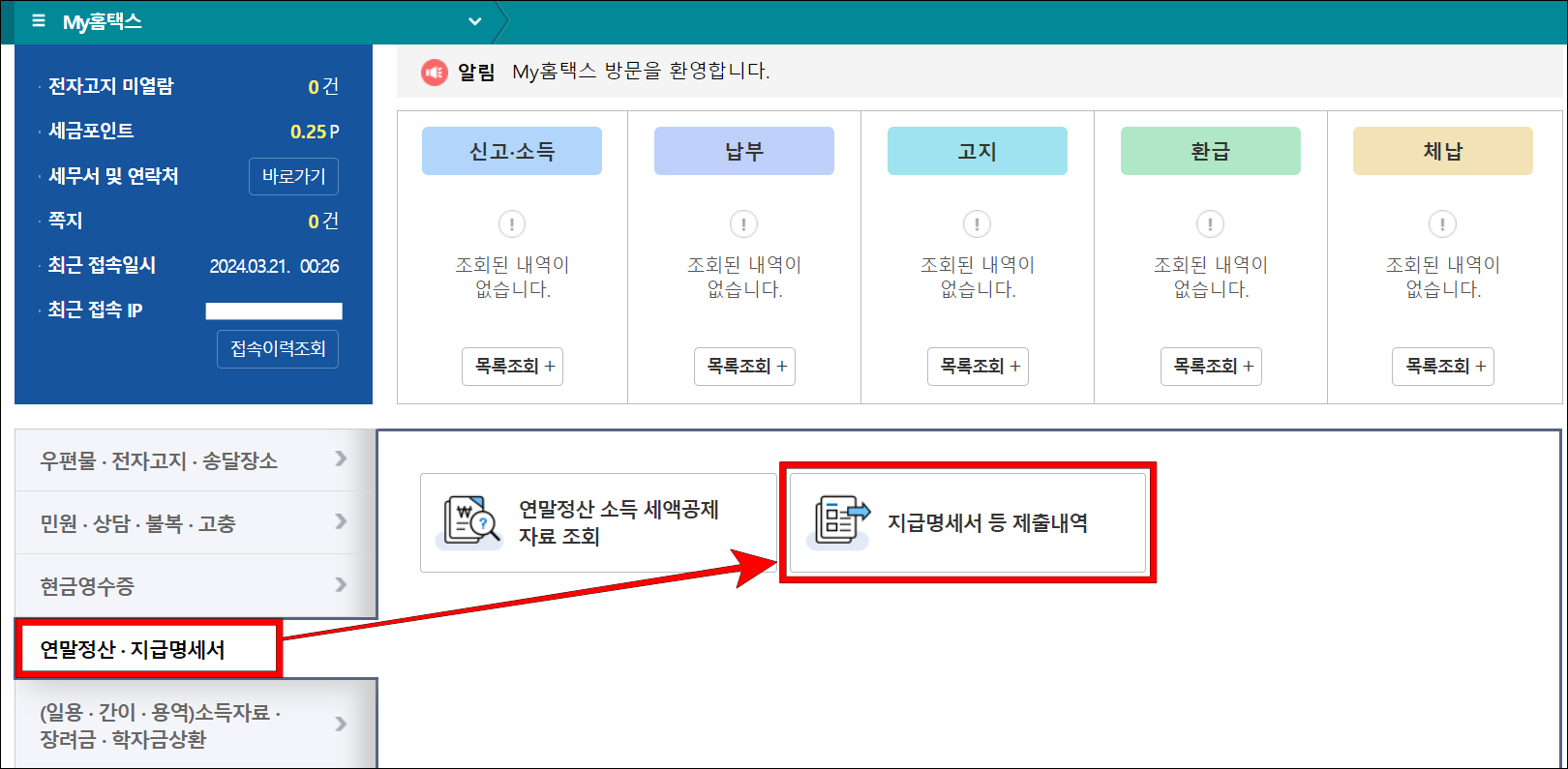
Task: Click the info exclamation icon under 환급
Action: (1210, 224)
